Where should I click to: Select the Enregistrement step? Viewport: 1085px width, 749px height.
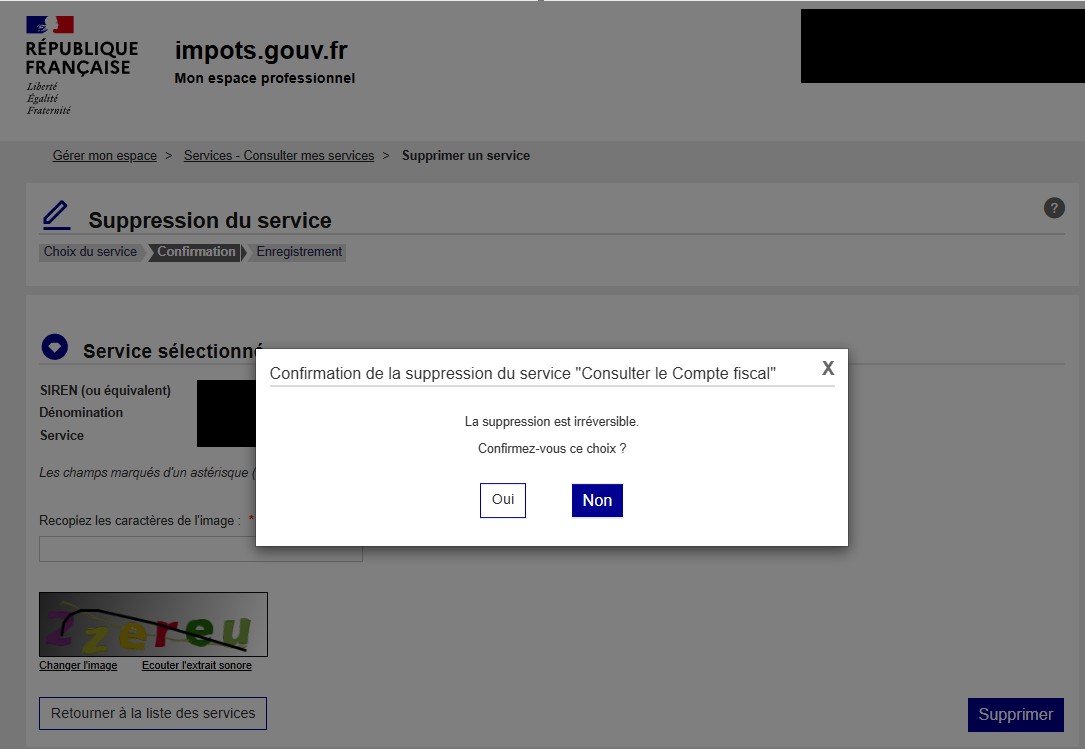pyautogui.click(x=298, y=251)
